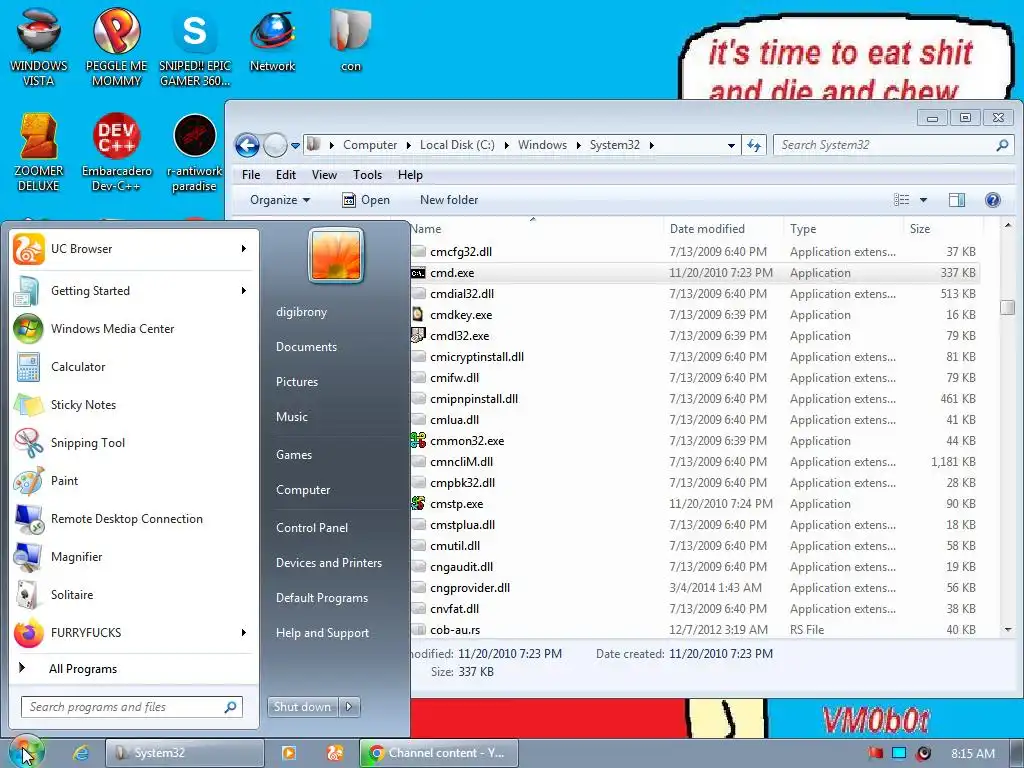This screenshot has height=768, width=1024.
Task: Open Documents from the Start menu
Action: [x=306, y=347]
